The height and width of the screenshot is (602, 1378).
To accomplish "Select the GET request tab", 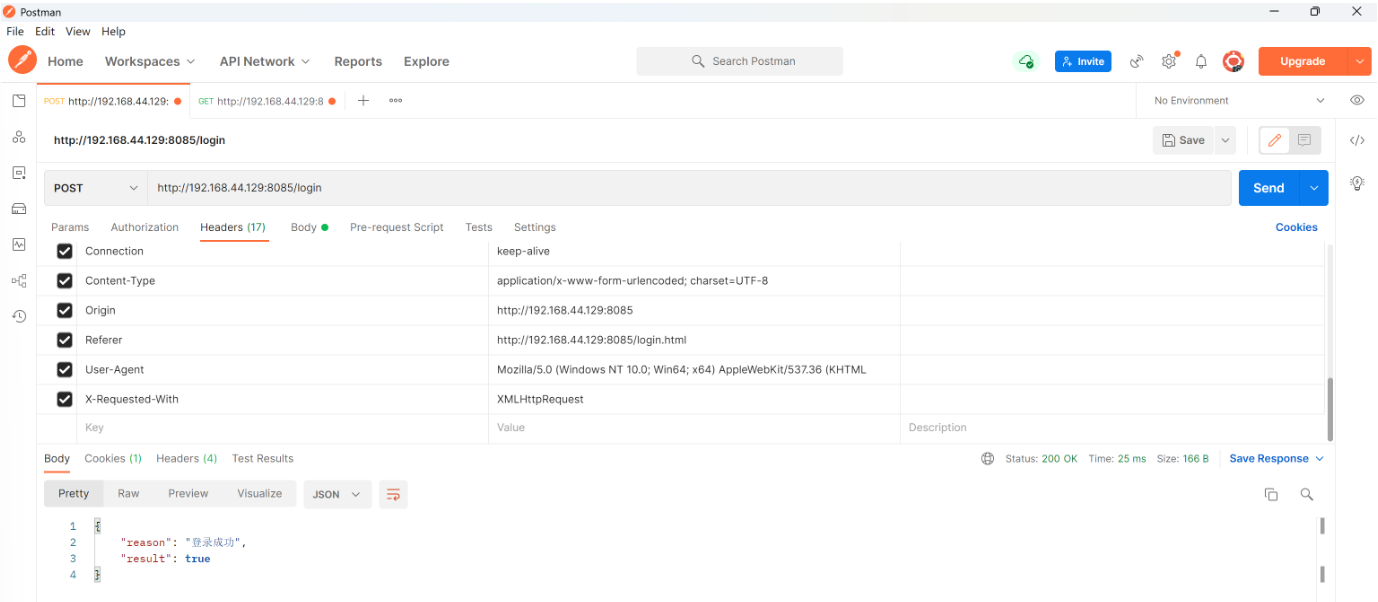I will [x=266, y=101].
